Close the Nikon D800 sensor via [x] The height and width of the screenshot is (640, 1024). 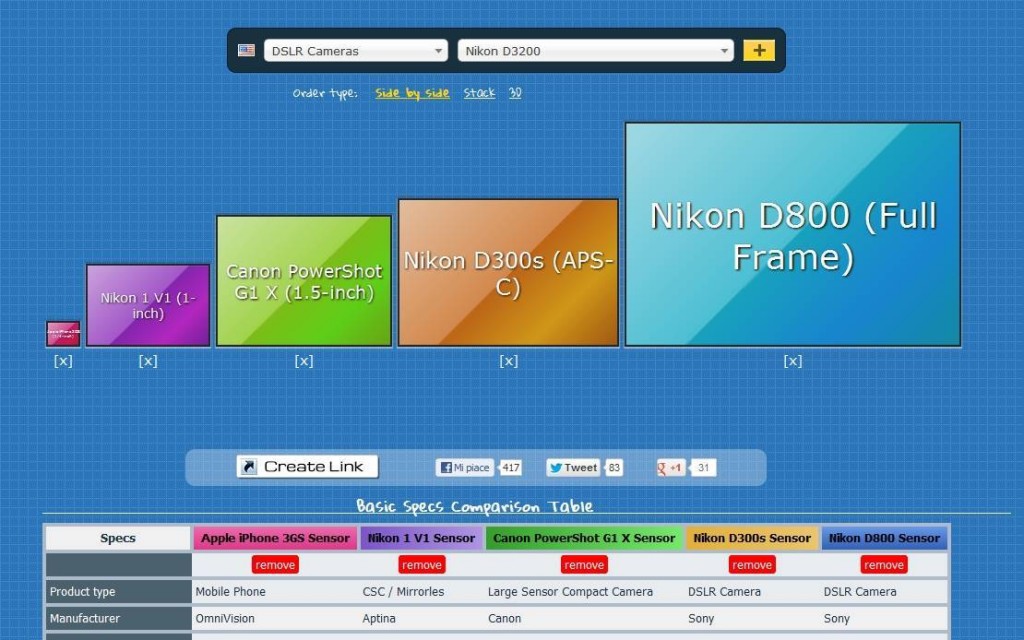(793, 361)
